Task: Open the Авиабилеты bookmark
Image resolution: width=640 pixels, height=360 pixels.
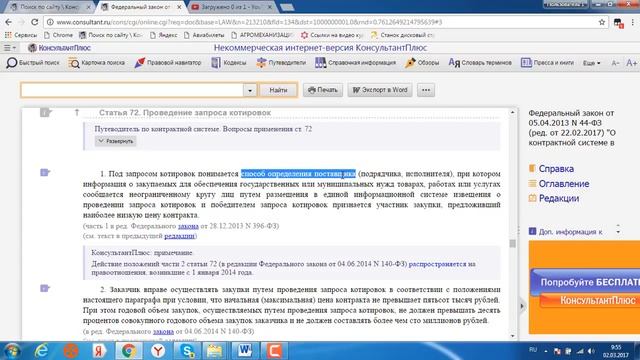Action: pyautogui.click(x=204, y=35)
